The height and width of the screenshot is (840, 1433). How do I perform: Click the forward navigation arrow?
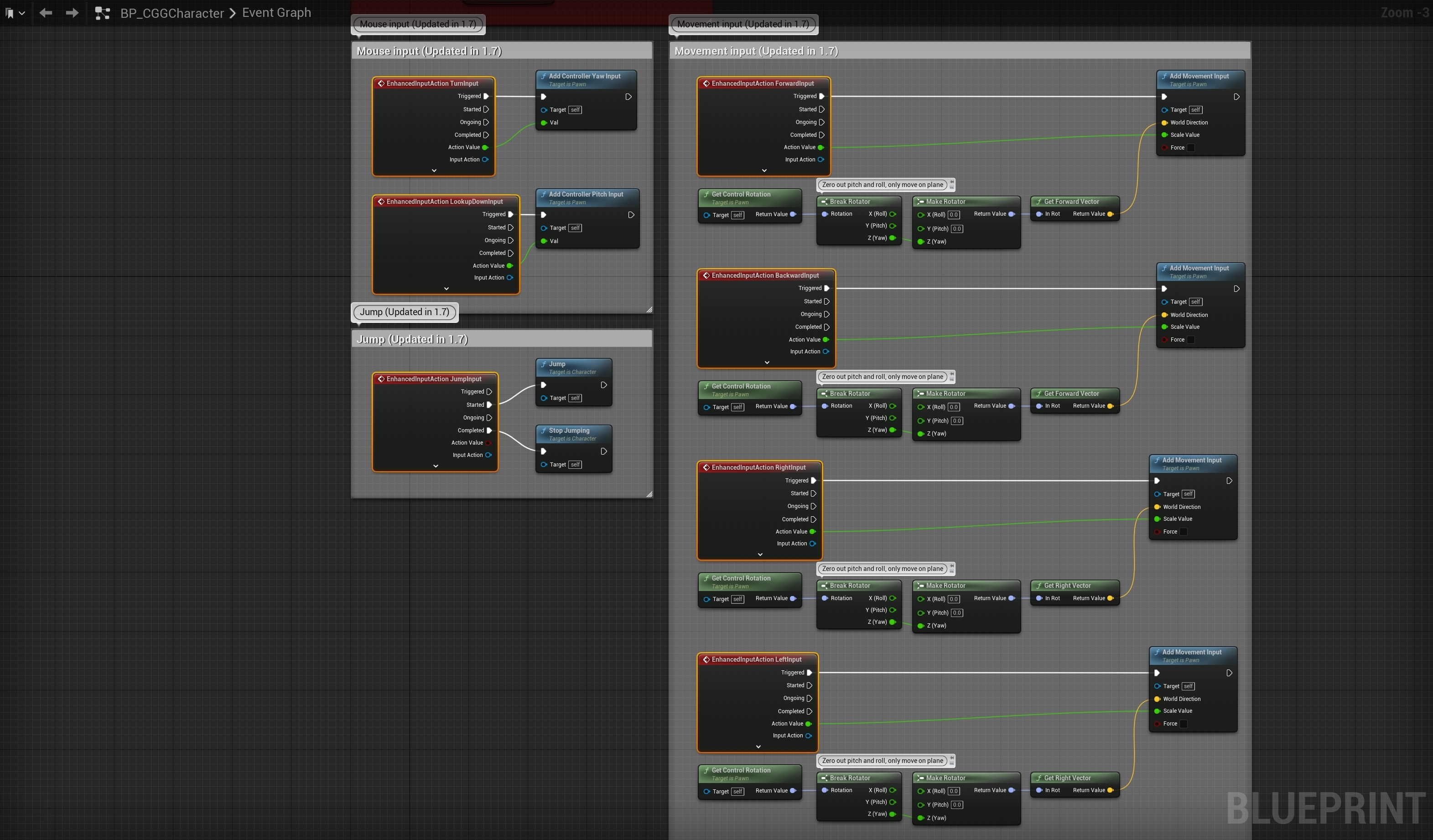[72, 12]
